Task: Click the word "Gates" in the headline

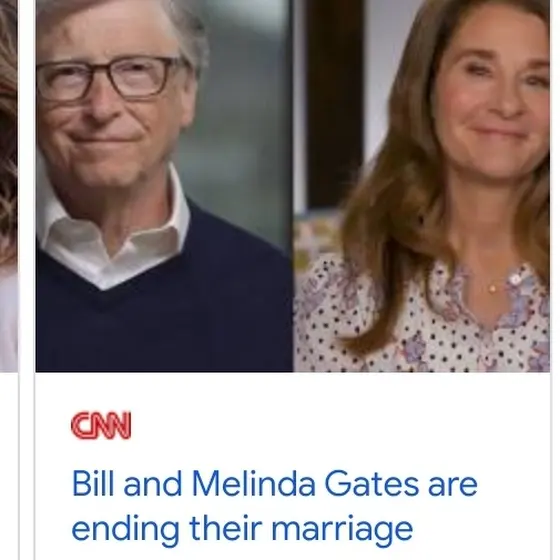Action: (x=371, y=484)
